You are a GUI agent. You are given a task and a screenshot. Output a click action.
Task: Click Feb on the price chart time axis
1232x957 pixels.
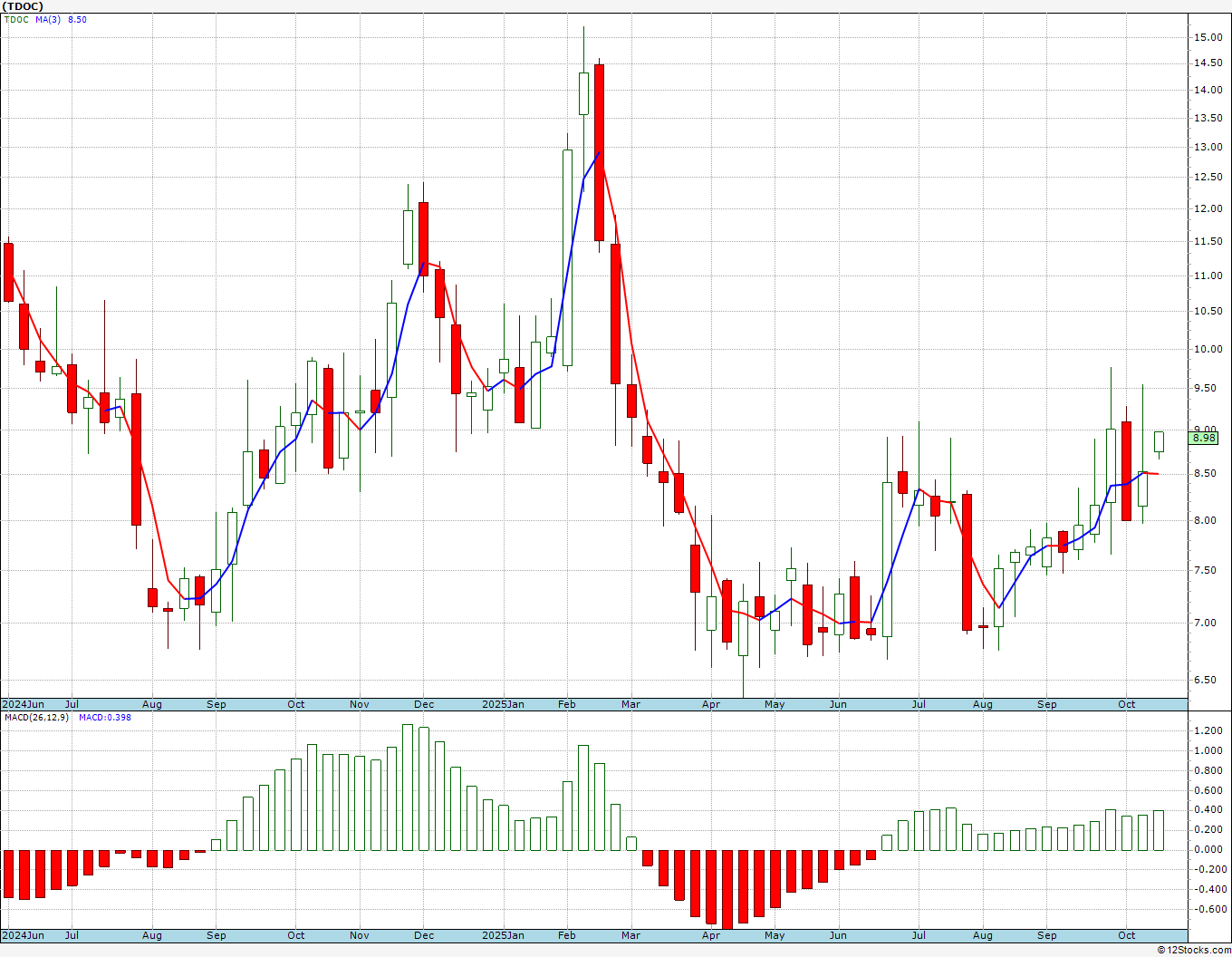point(567,704)
